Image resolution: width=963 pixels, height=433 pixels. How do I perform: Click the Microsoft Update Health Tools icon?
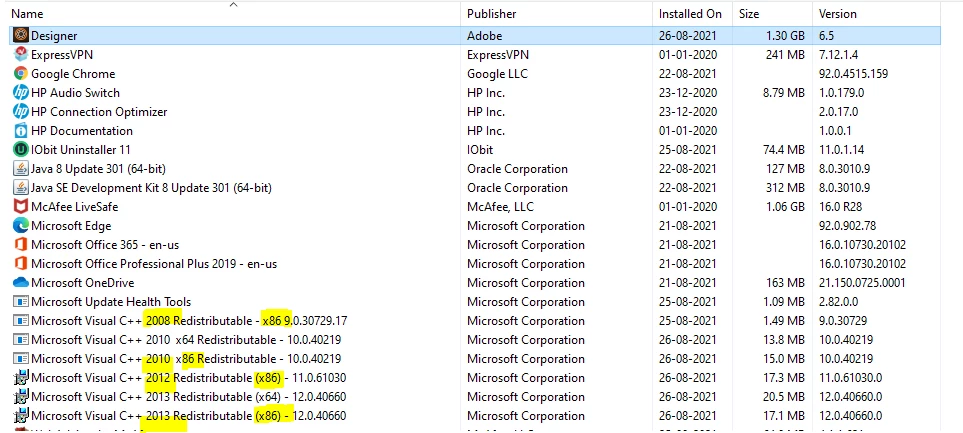tap(21, 302)
